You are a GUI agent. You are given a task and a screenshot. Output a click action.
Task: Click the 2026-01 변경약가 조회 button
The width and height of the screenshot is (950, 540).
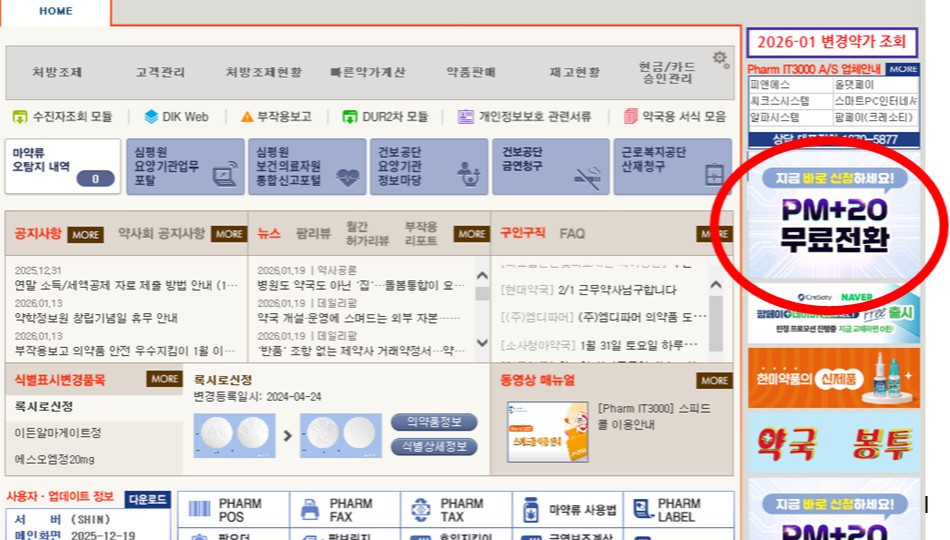coord(832,42)
